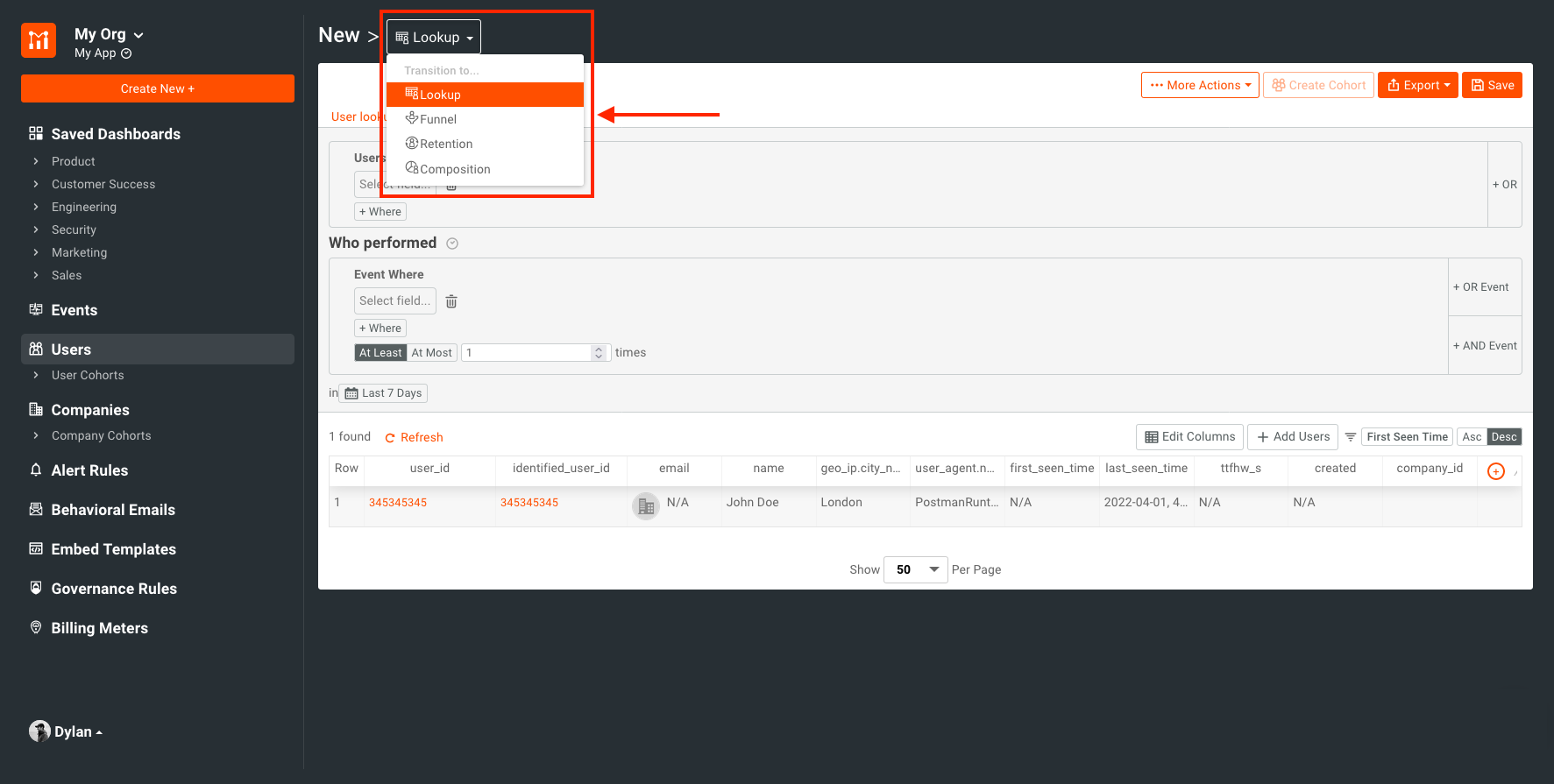The height and width of the screenshot is (784, 1554).
Task: Click the Last 7 Days date range
Action: [383, 393]
